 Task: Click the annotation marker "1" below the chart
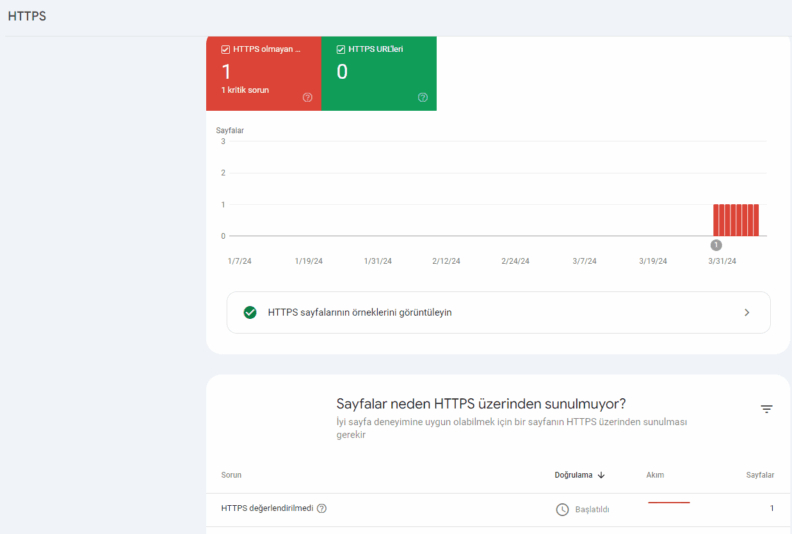[716, 245]
